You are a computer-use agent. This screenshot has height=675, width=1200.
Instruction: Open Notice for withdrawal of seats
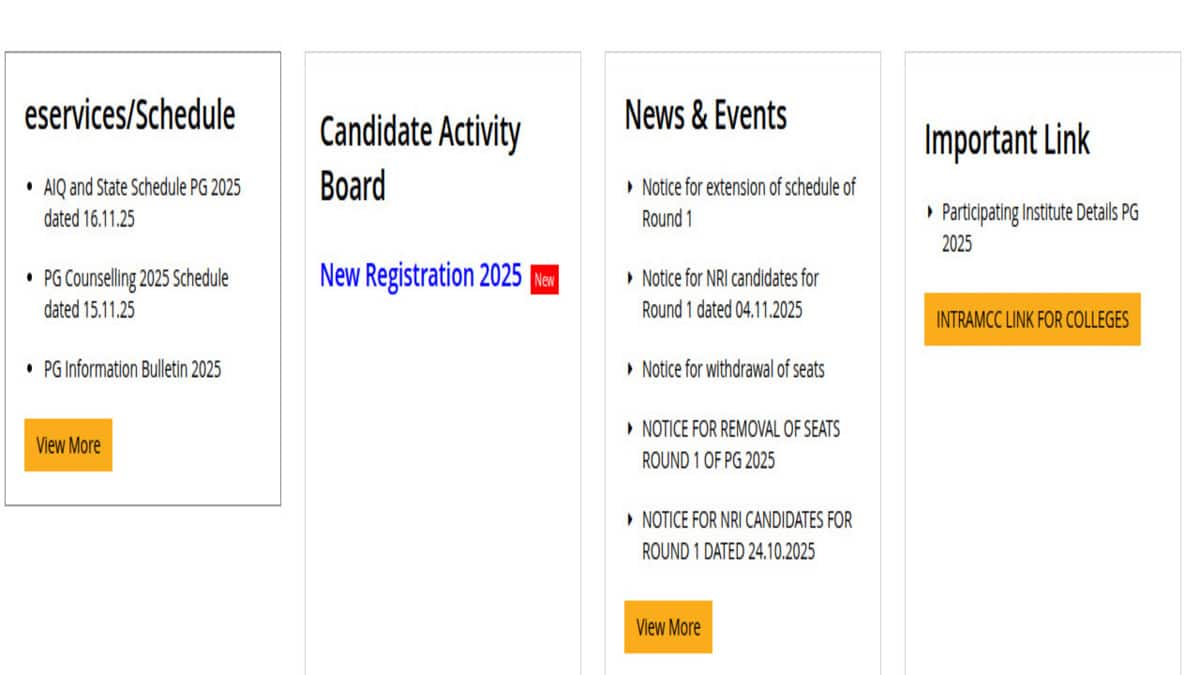coord(733,369)
